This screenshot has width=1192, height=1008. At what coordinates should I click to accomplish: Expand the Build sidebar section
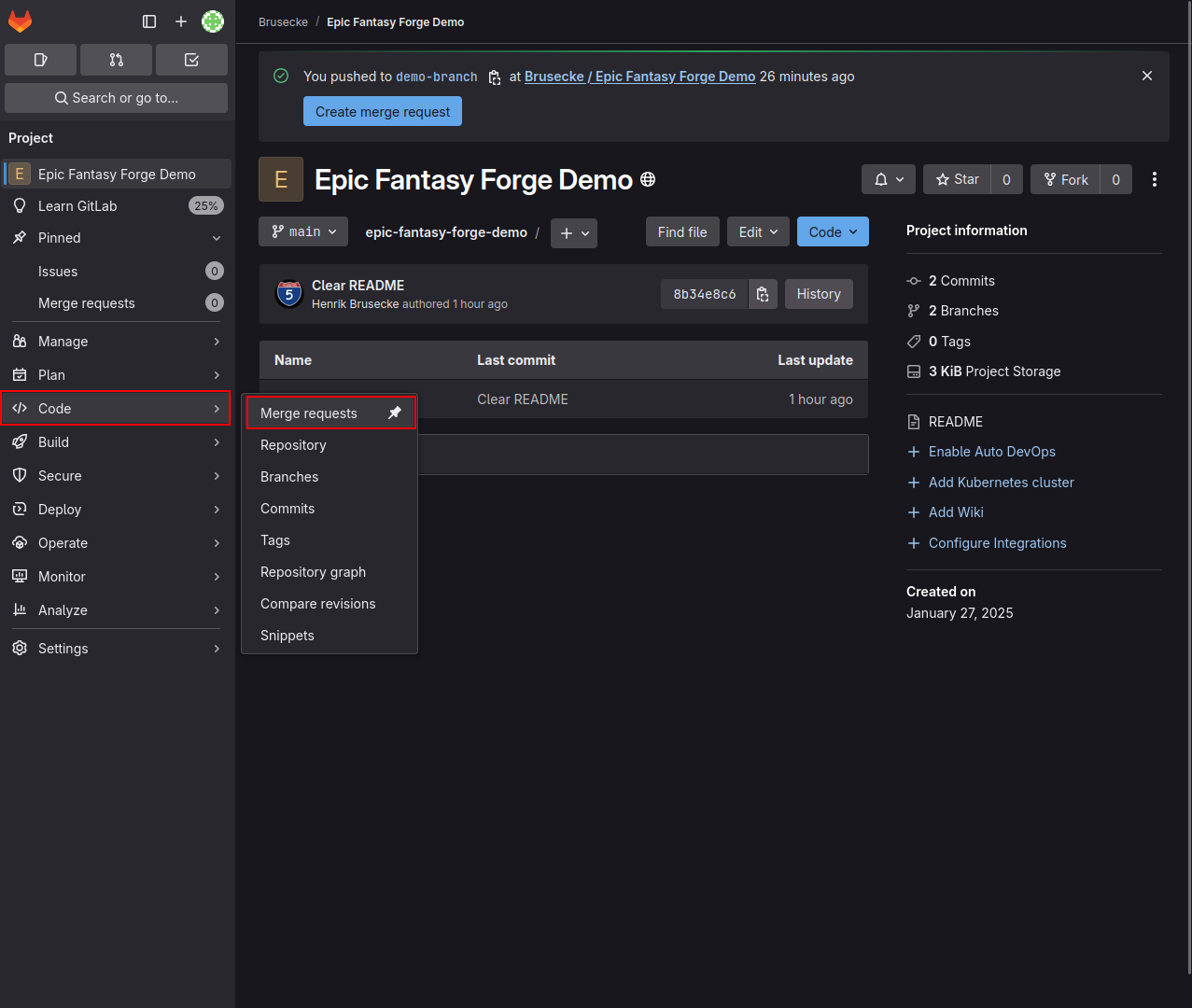117,442
